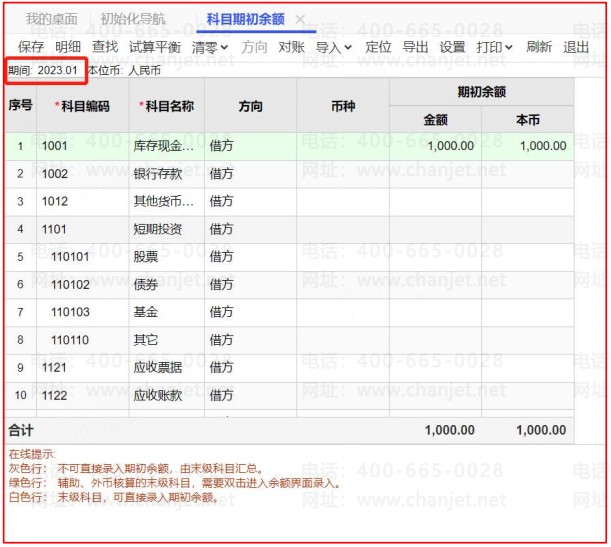Select the 其它 name cell

tap(167, 340)
